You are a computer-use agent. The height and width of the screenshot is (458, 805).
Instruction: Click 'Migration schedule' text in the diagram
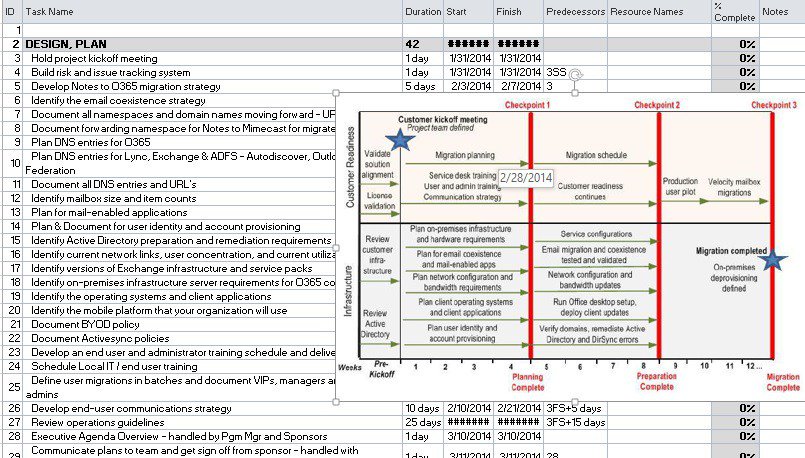pyautogui.click(x=596, y=155)
